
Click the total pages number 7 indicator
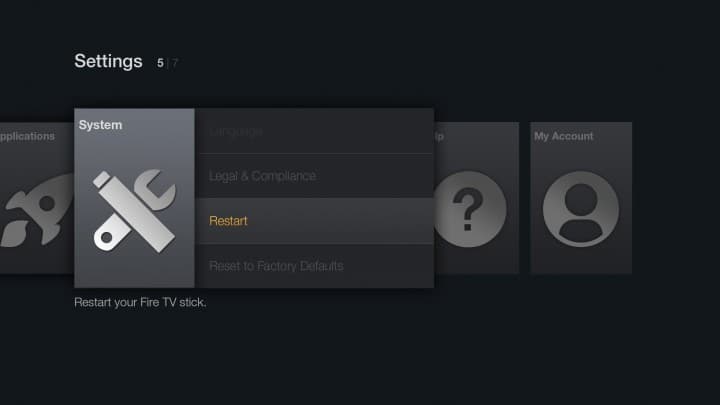[x=175, y=63]
